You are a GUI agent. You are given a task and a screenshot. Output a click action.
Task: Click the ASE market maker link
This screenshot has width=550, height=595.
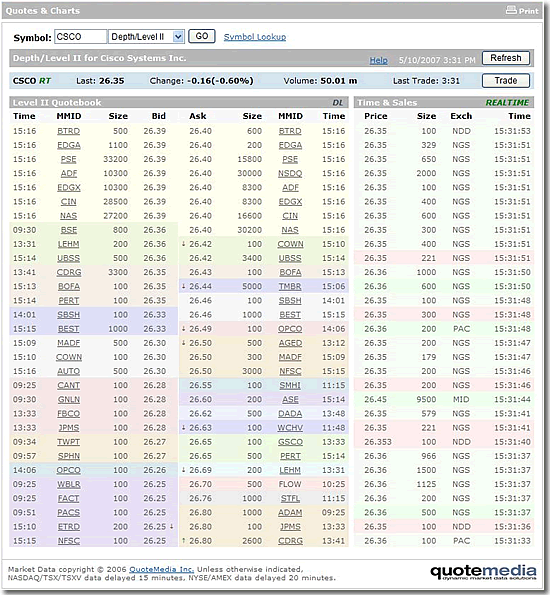290,400
